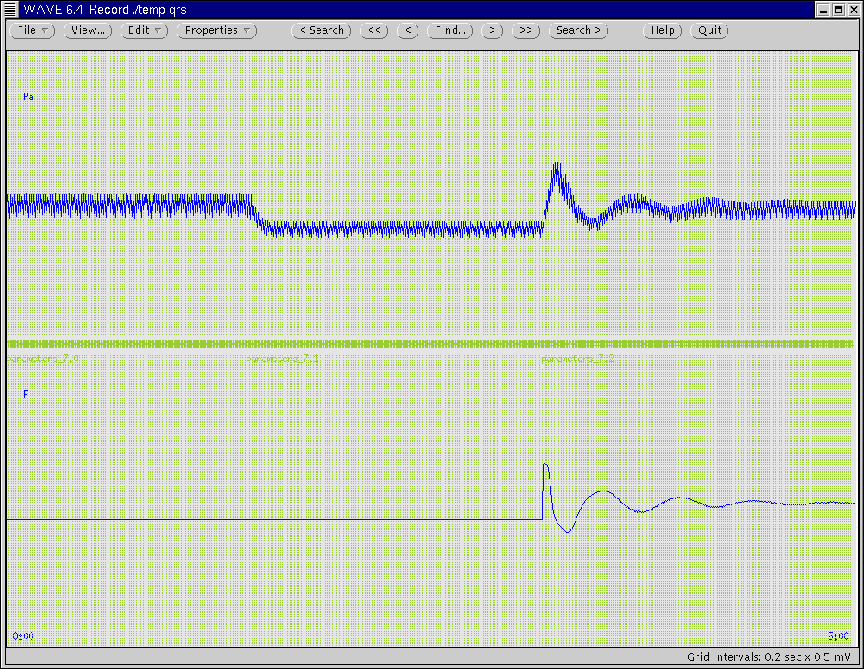Viewport: 864px width, 669px height.
Task: Select the parameters_7_1 annotation marker
Action: tap(282, 357)
